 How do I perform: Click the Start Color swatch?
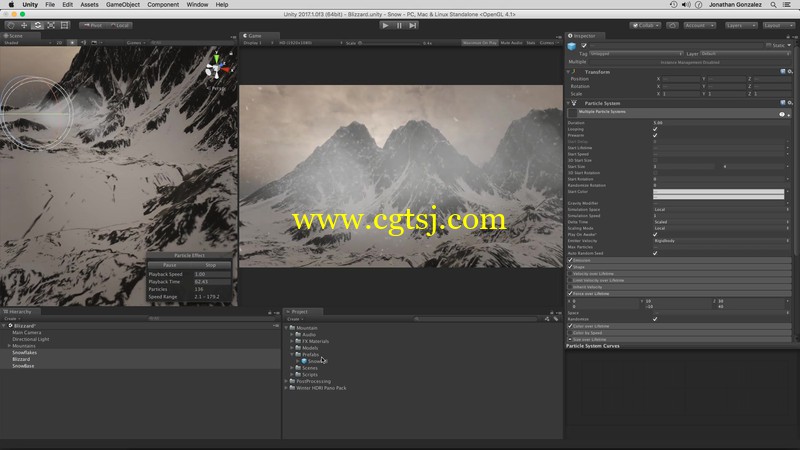point(718,193)
